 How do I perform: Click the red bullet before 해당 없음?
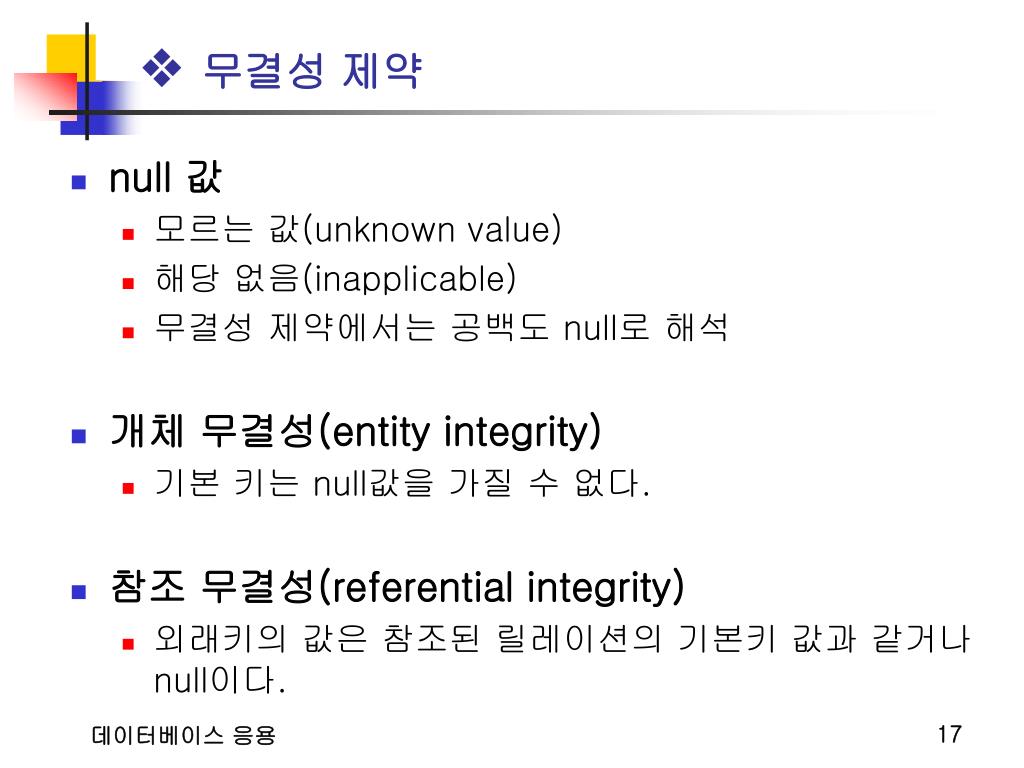[x=128, y=283]
